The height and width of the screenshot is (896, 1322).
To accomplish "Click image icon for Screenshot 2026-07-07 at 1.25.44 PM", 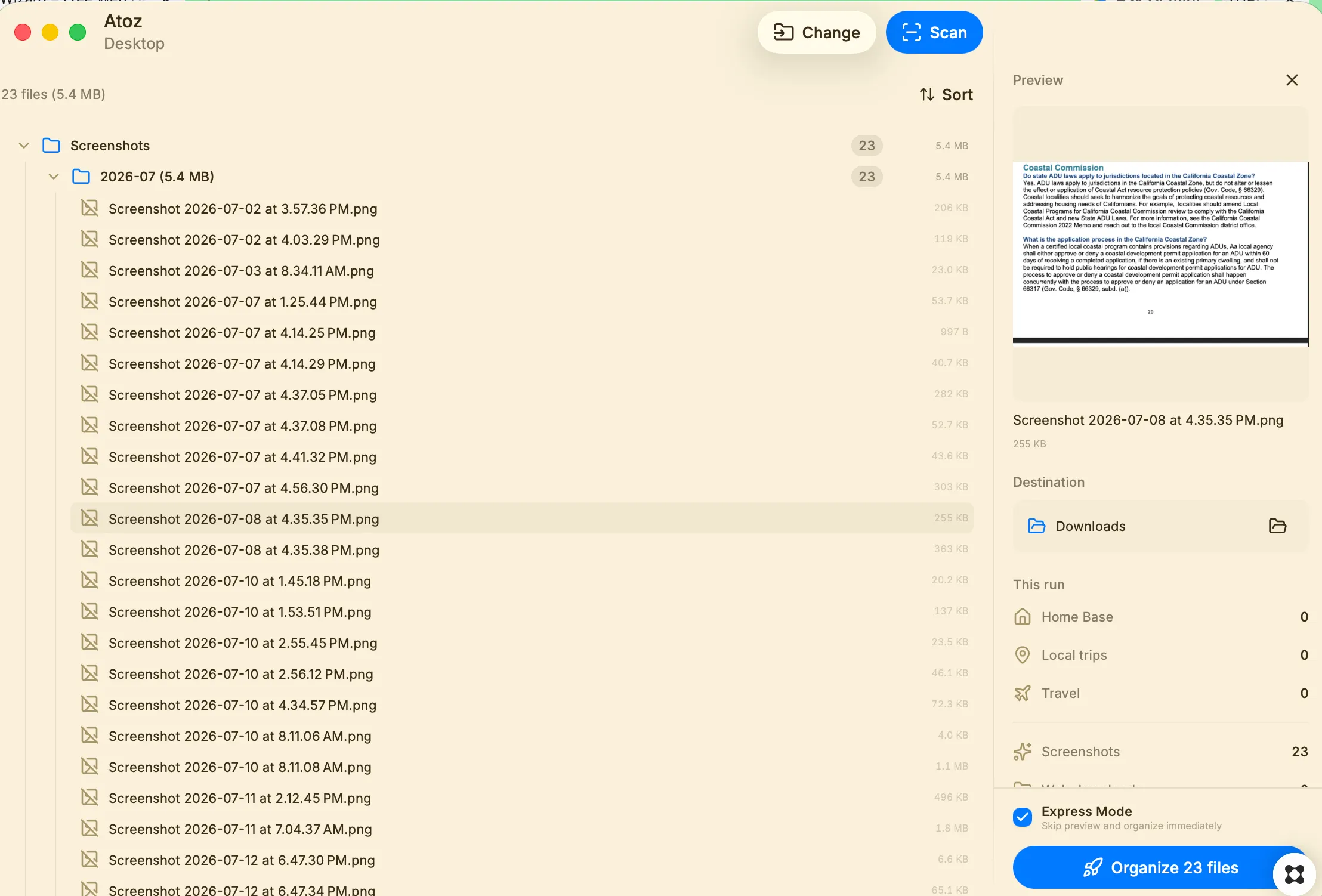I will [x=89, y=301].
